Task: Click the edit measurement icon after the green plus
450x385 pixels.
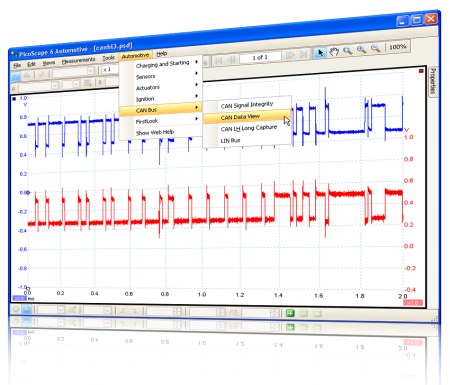Action: 303,313
